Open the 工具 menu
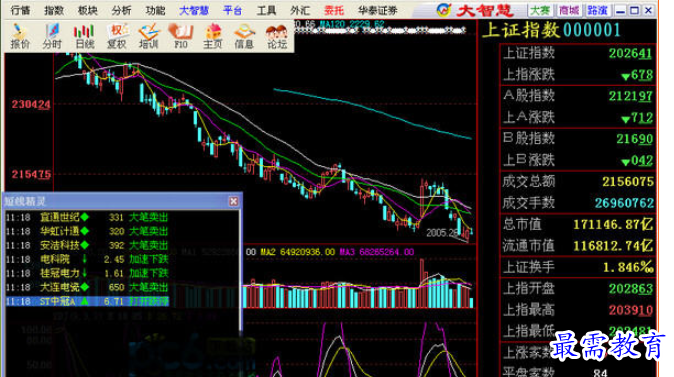This screenshot has height=377, width=674. click(x=267, y=10)
